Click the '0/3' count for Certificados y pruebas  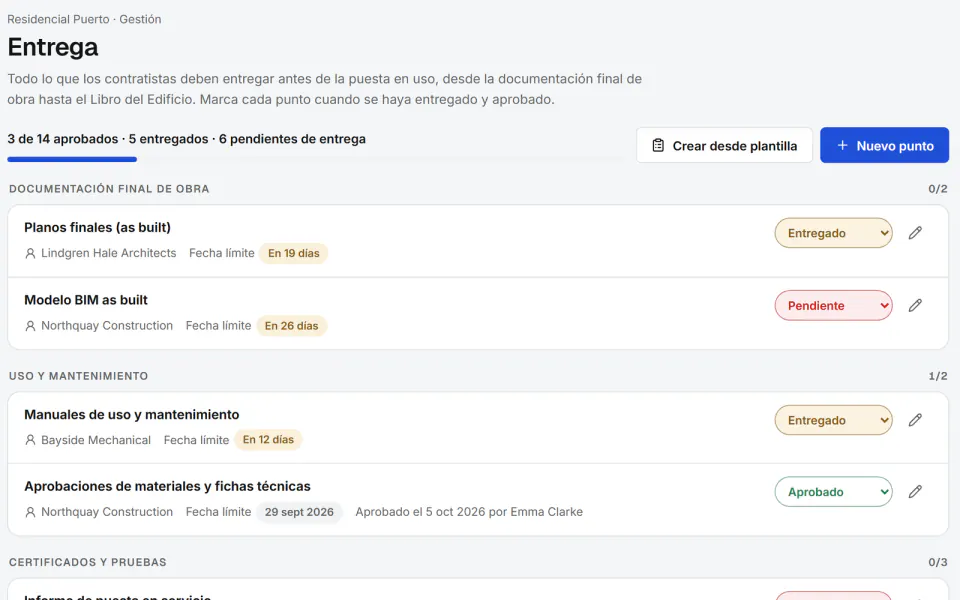point(937,562)
